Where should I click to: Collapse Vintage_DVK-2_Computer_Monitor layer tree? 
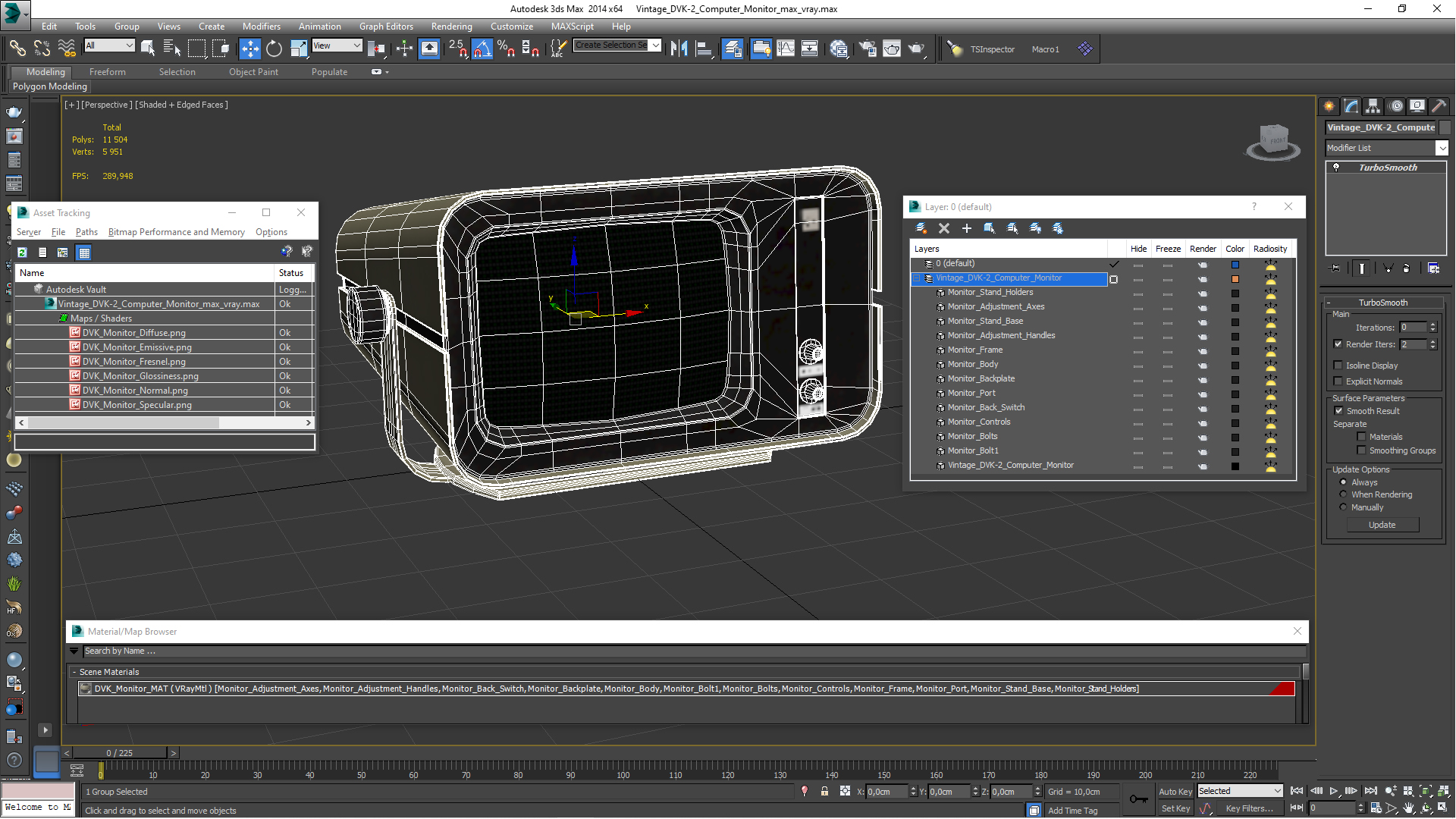(916, 278)
